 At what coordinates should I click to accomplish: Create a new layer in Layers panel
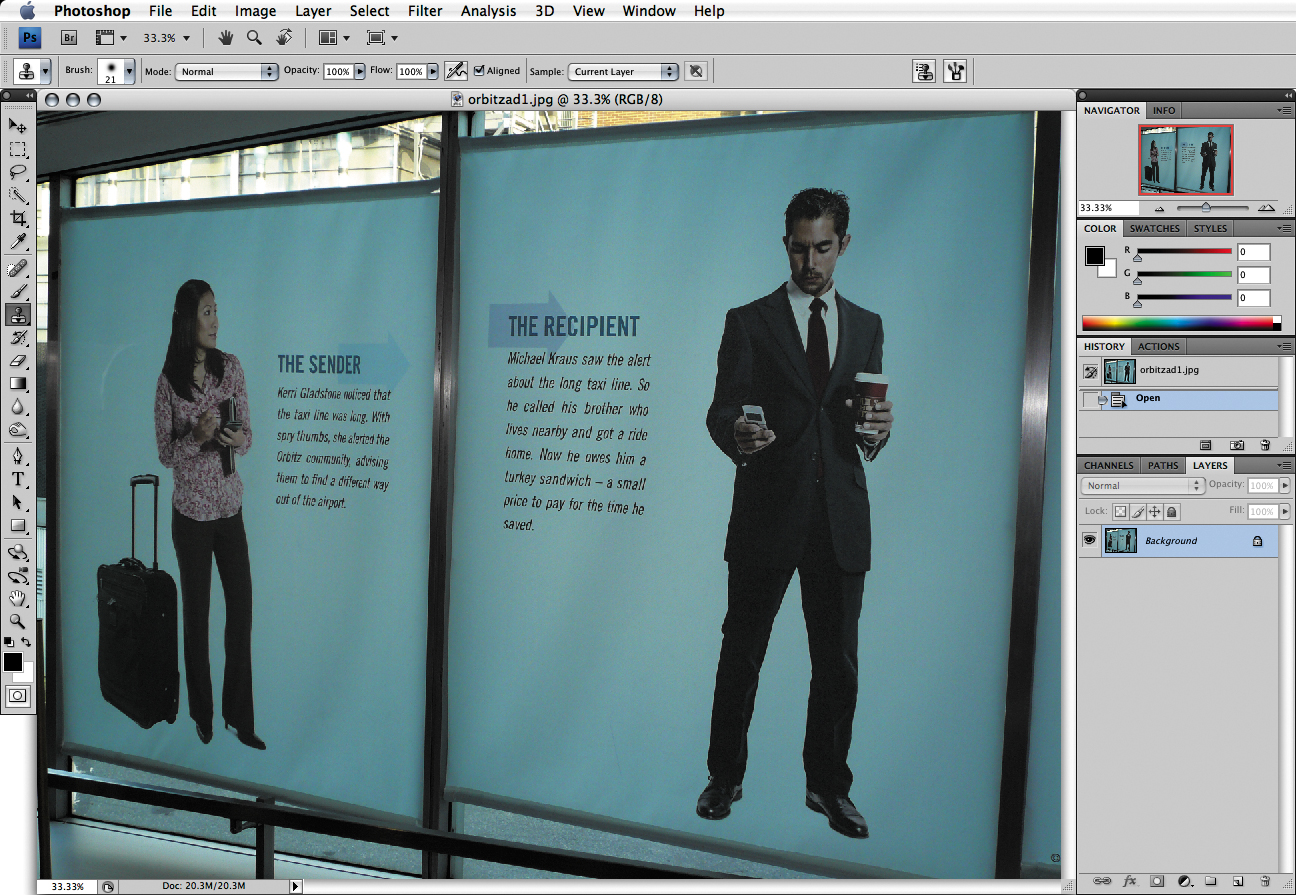[x=1237, y=881]
